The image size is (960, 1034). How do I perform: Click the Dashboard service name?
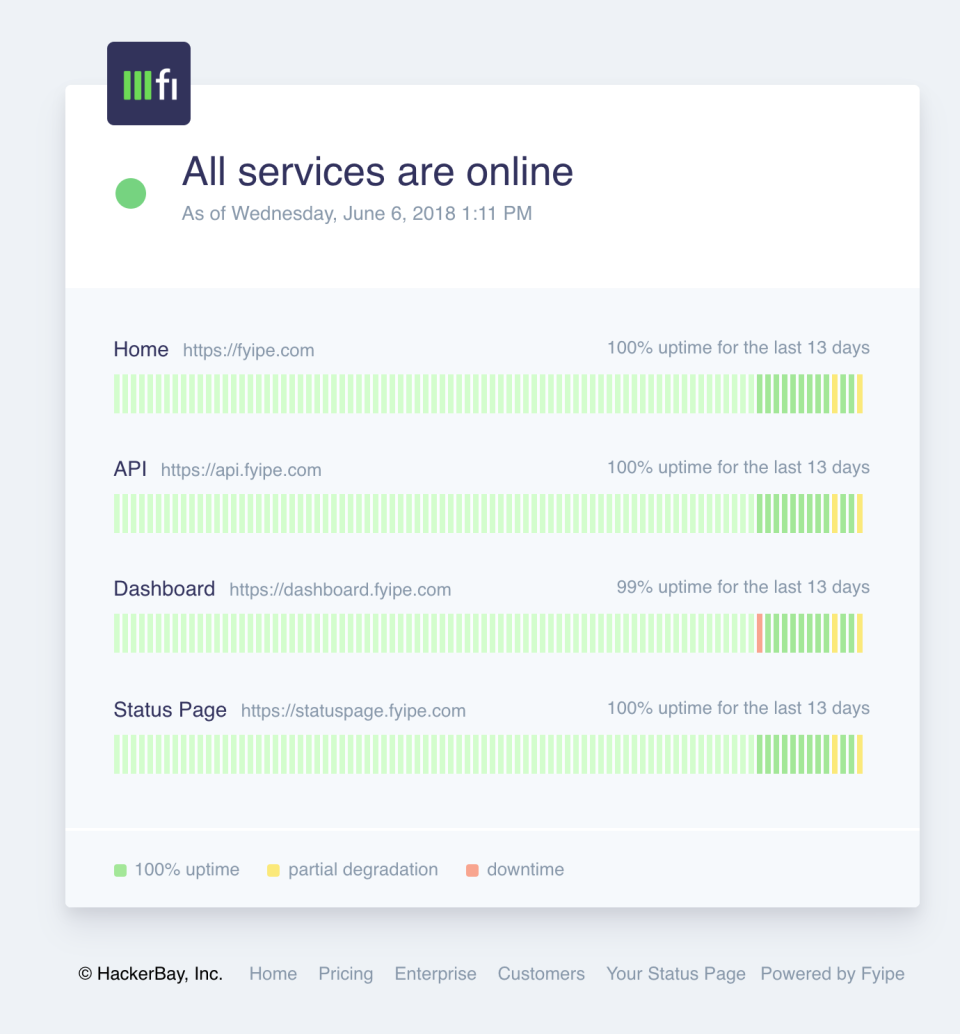click(164, 589)
